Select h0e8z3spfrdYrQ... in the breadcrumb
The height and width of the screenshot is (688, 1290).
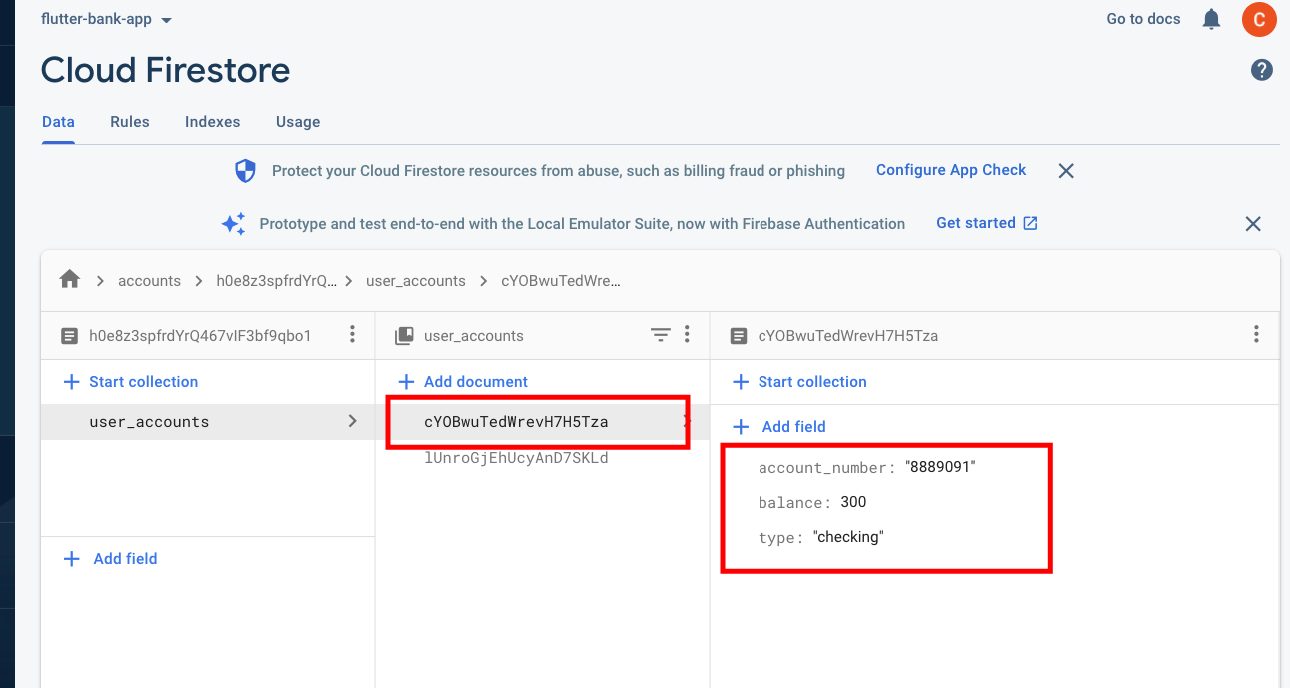[277, 281]
